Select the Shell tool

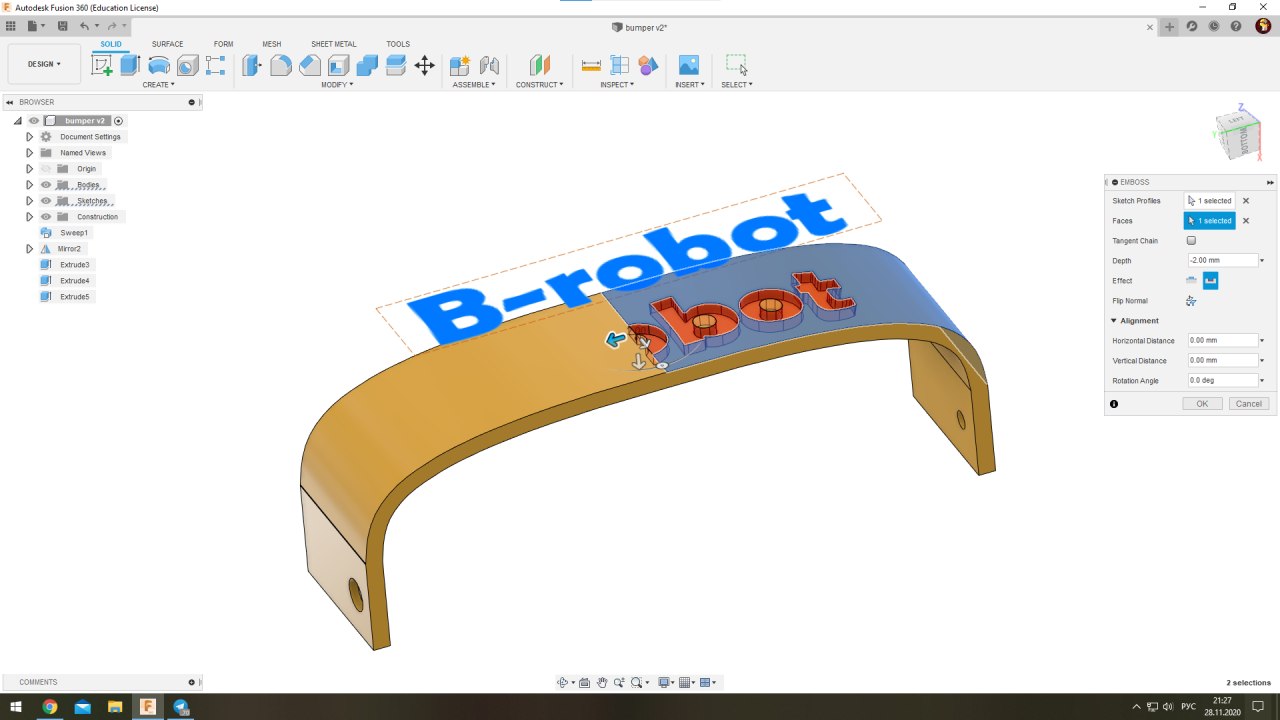click(338, 66)
